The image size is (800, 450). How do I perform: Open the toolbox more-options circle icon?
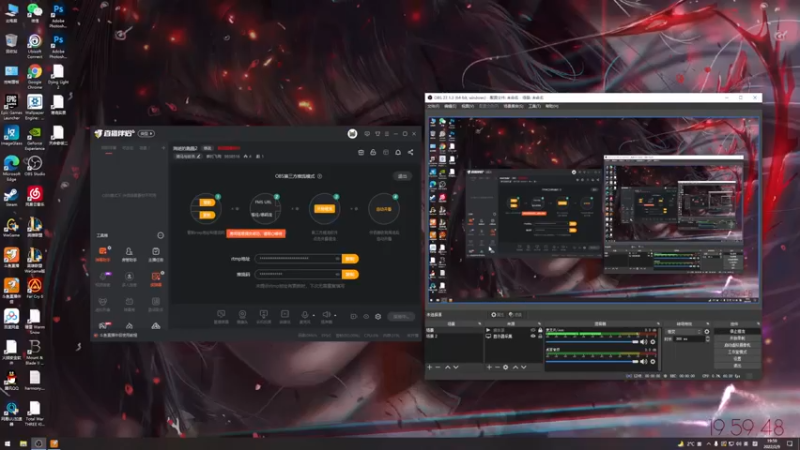coord(160,235)
